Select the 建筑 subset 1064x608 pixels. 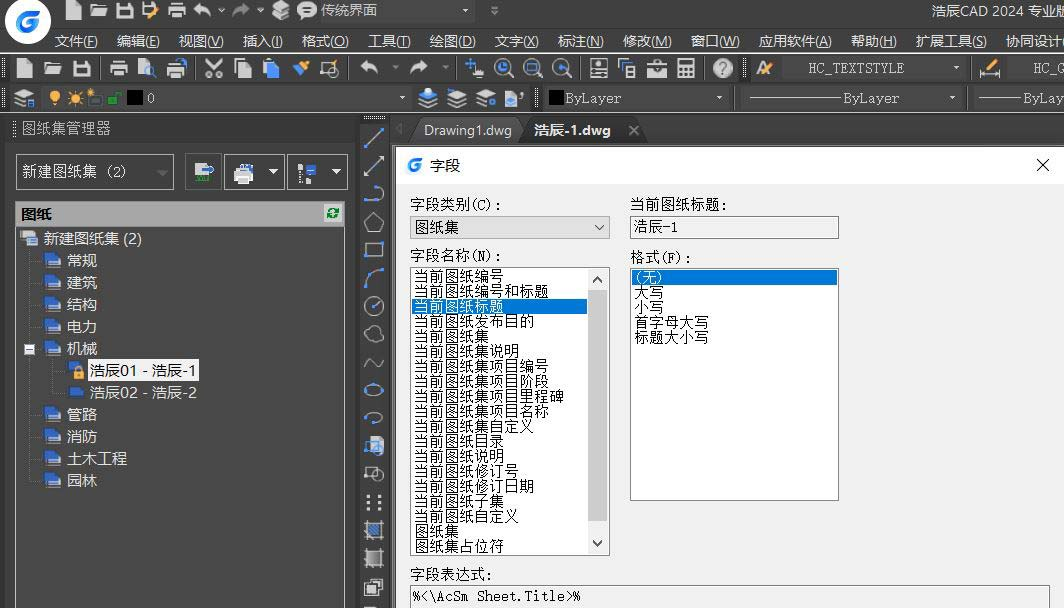(81, 283)
